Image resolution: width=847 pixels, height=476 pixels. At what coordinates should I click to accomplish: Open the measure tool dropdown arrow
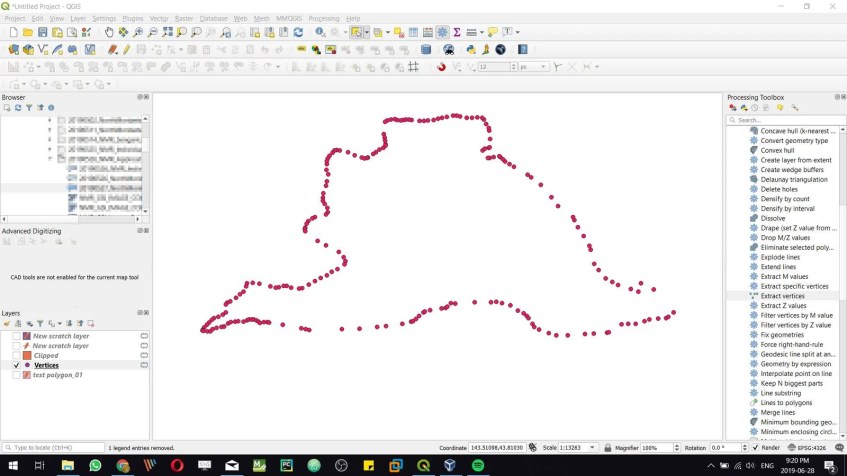pos(482,32)
